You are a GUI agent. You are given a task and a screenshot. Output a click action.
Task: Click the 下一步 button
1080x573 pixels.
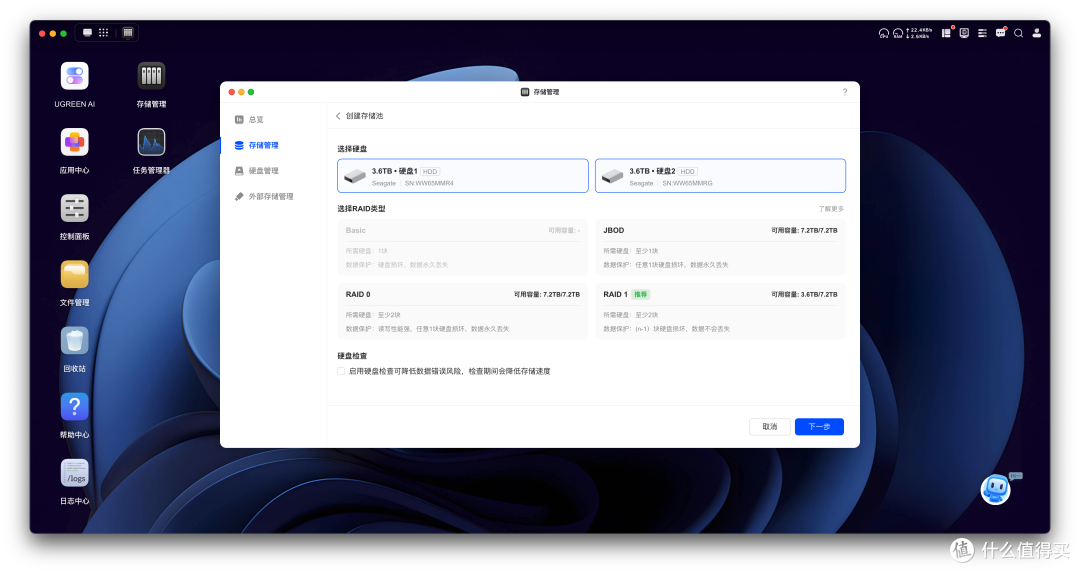(820, 427)
